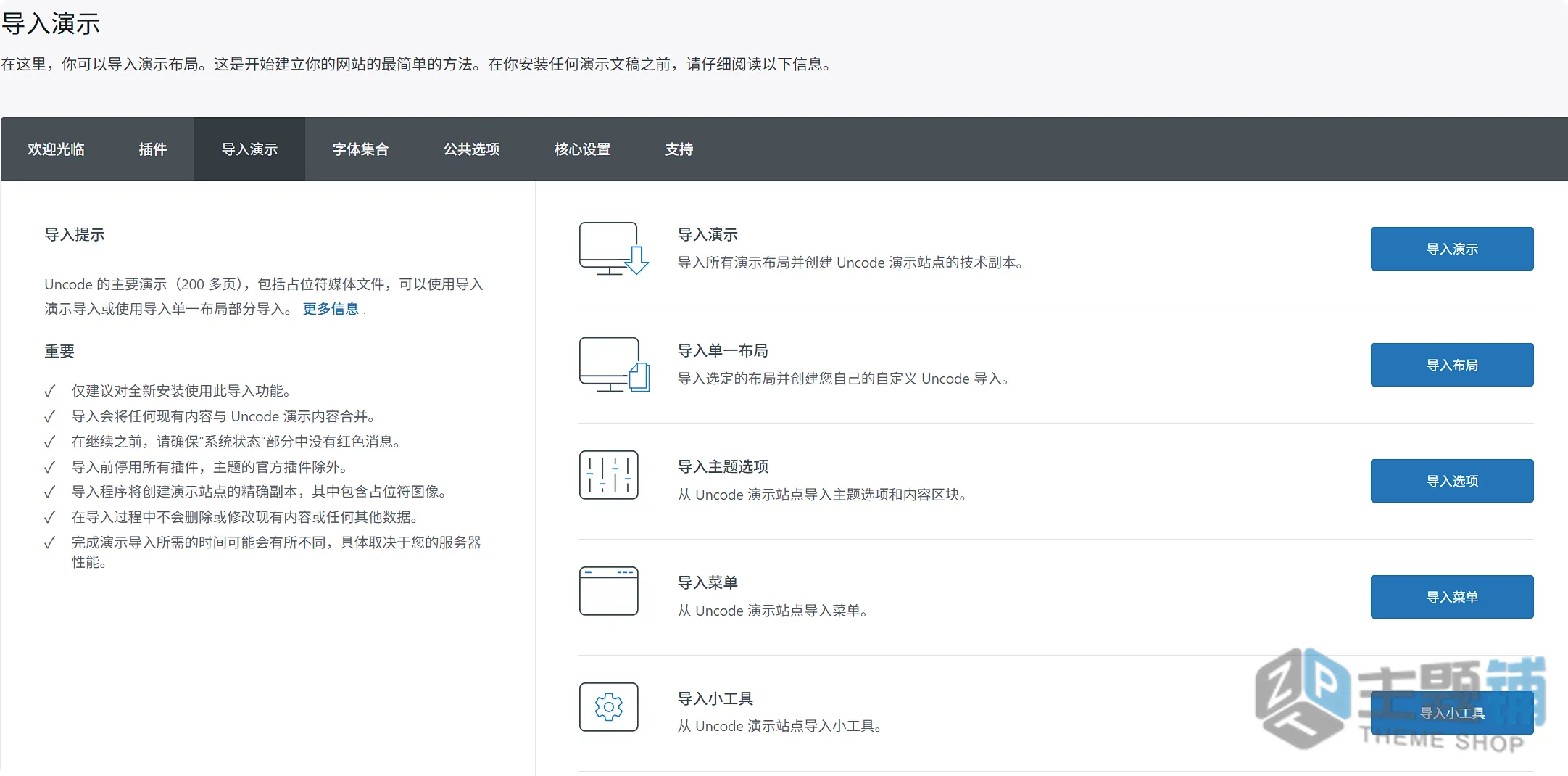Click the browser window icon for 导入菜单
1568x776 pixels.
(x=609, y=591)
